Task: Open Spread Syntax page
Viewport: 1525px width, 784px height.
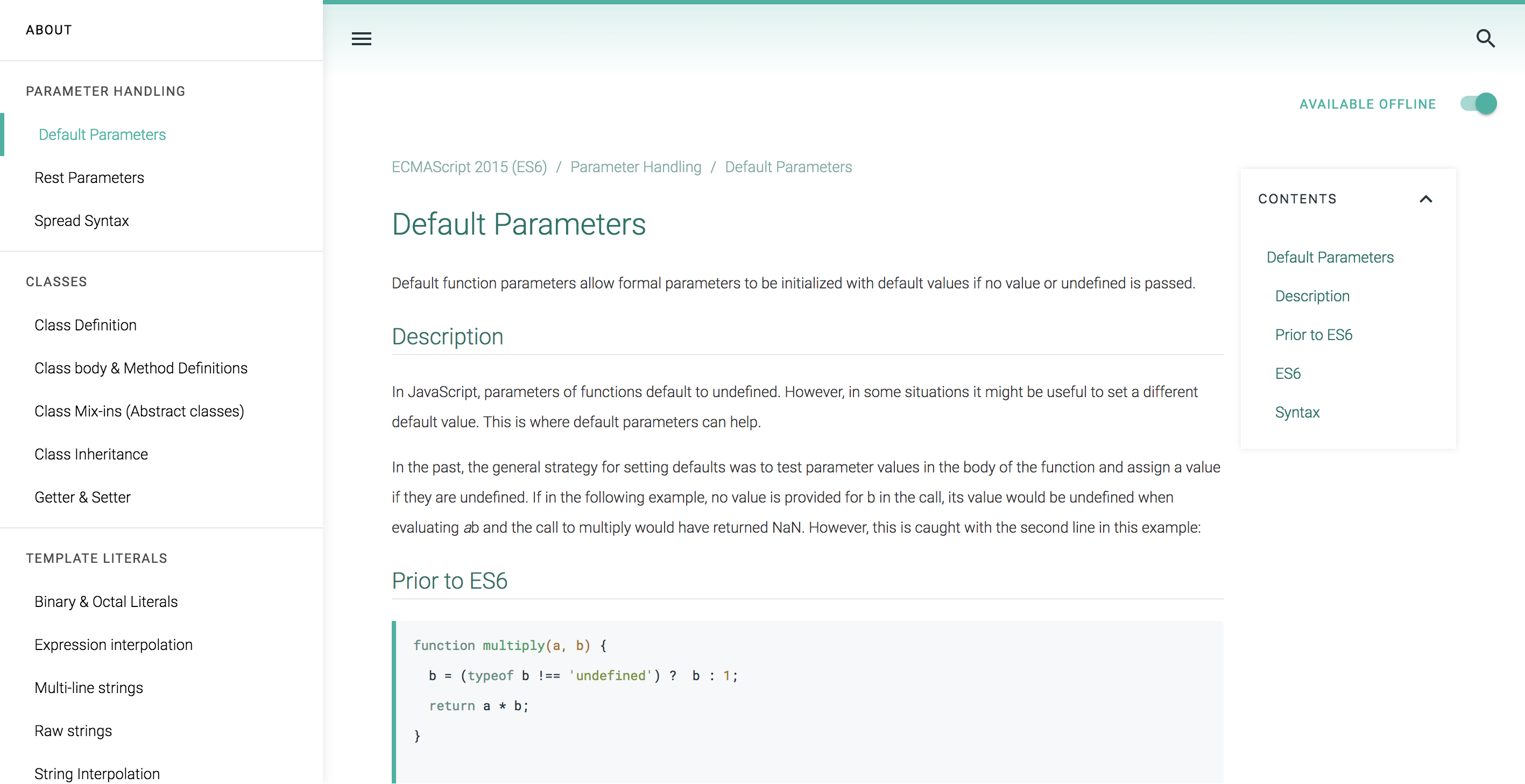Action: coord(82,220)
